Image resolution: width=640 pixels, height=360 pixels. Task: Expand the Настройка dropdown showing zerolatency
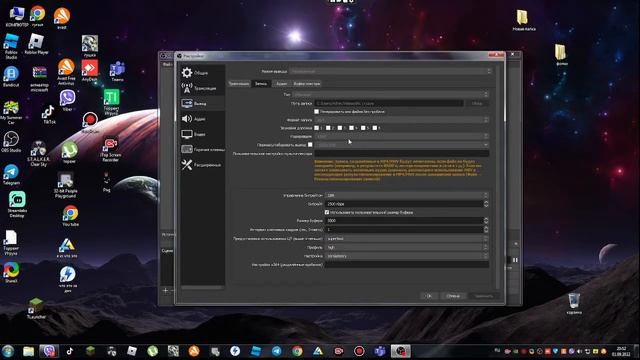(x=407, y=256)
